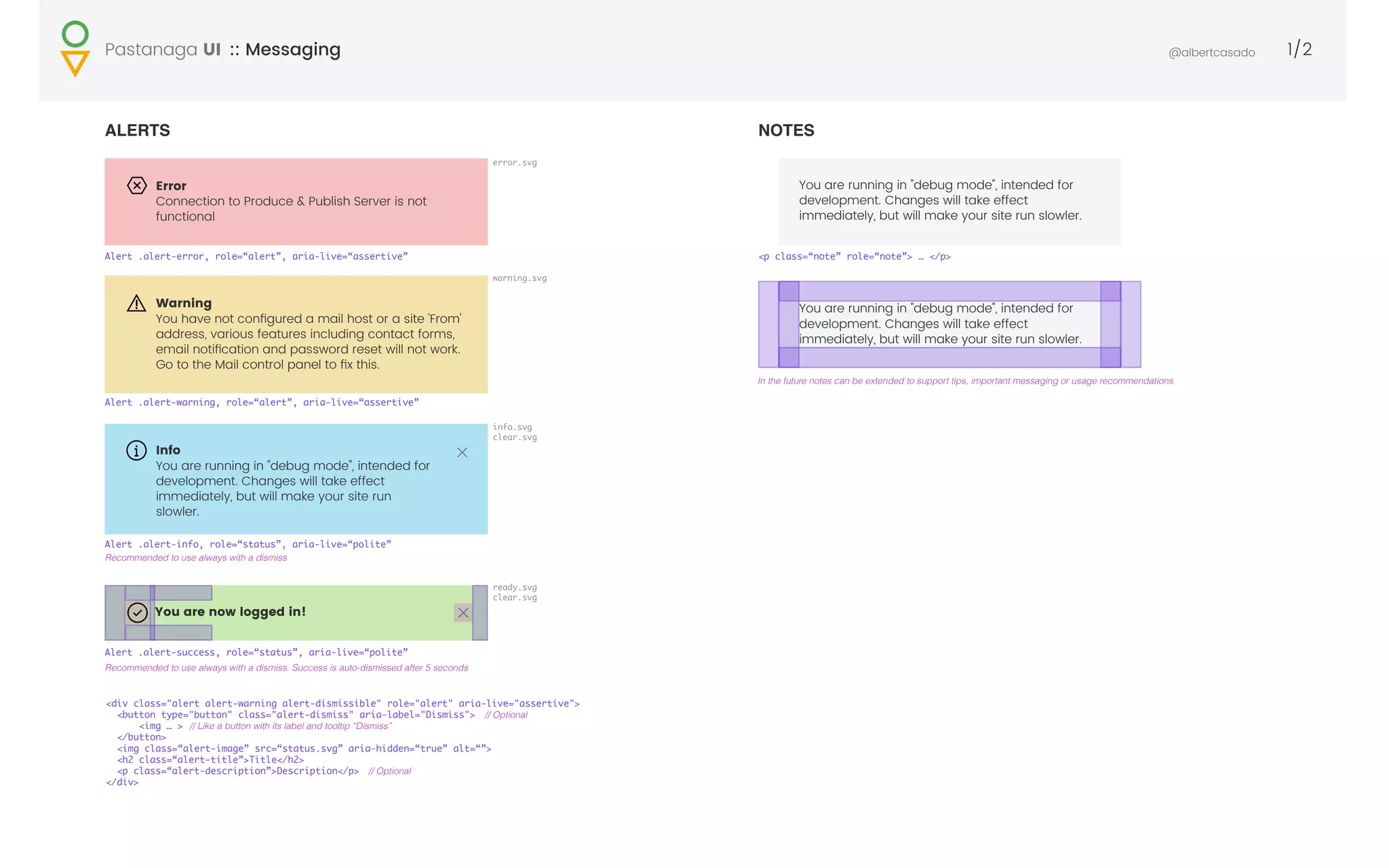Click the error hexagon icon in the red alert
Screen dimensions: 1389x868
click(x=137, y=185)
